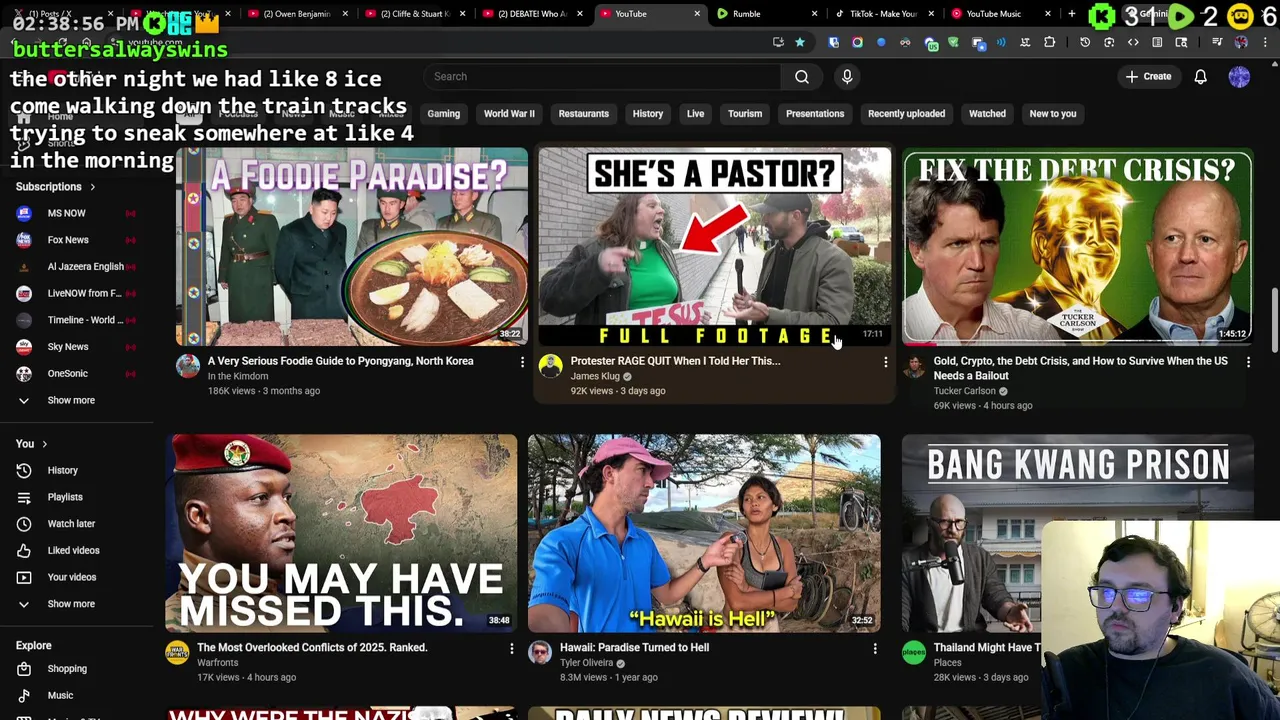Click the page vertical scrollbar
1280x720 pixels.
1274,320
